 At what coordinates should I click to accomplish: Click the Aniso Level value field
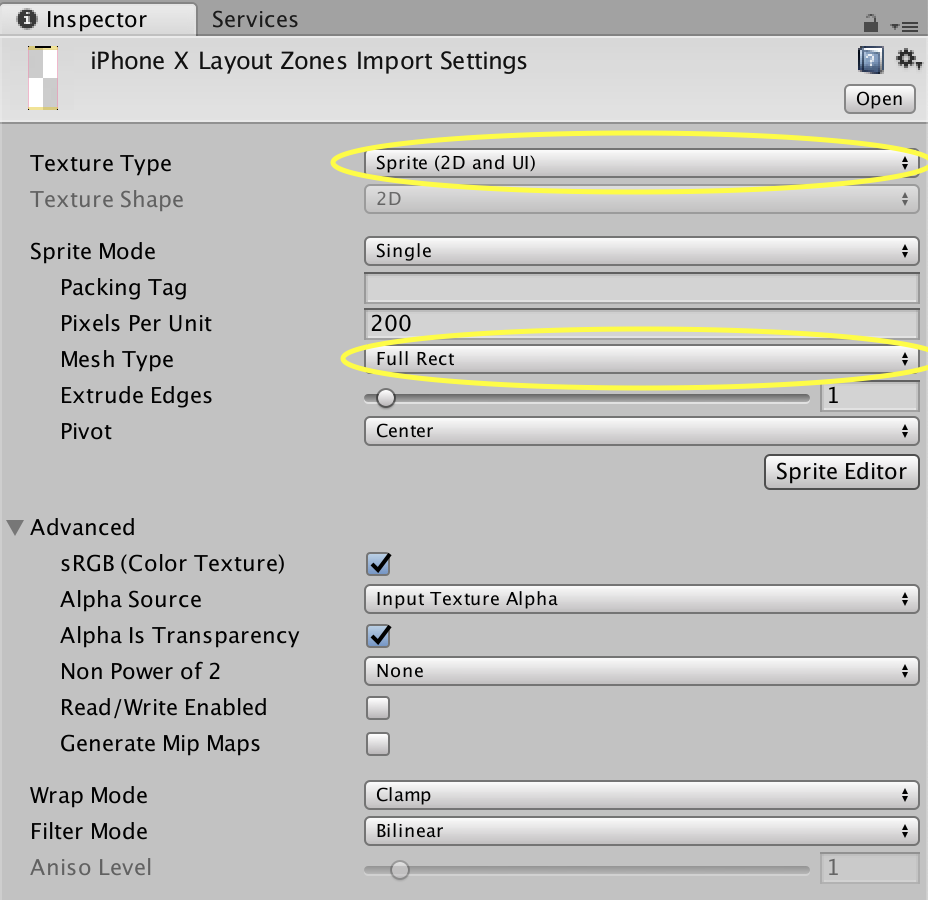[x=869, y=867]
